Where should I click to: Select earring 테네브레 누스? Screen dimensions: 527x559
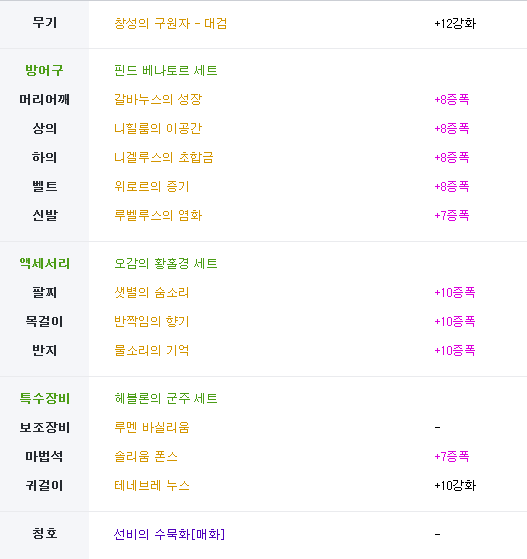(x=152, y=485)
